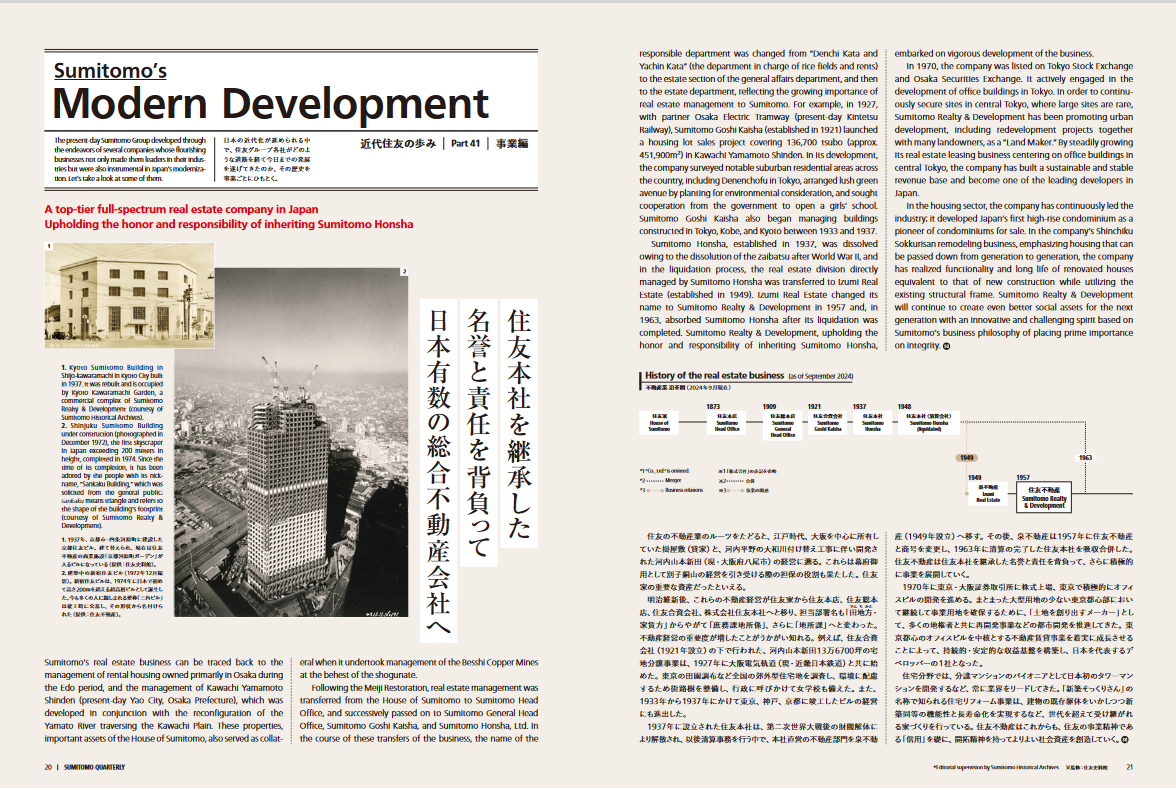Screen dimensions: 1176x790
Task: Click the "1957" year label
Action: pyautogui.click(x=1023, y=477)
